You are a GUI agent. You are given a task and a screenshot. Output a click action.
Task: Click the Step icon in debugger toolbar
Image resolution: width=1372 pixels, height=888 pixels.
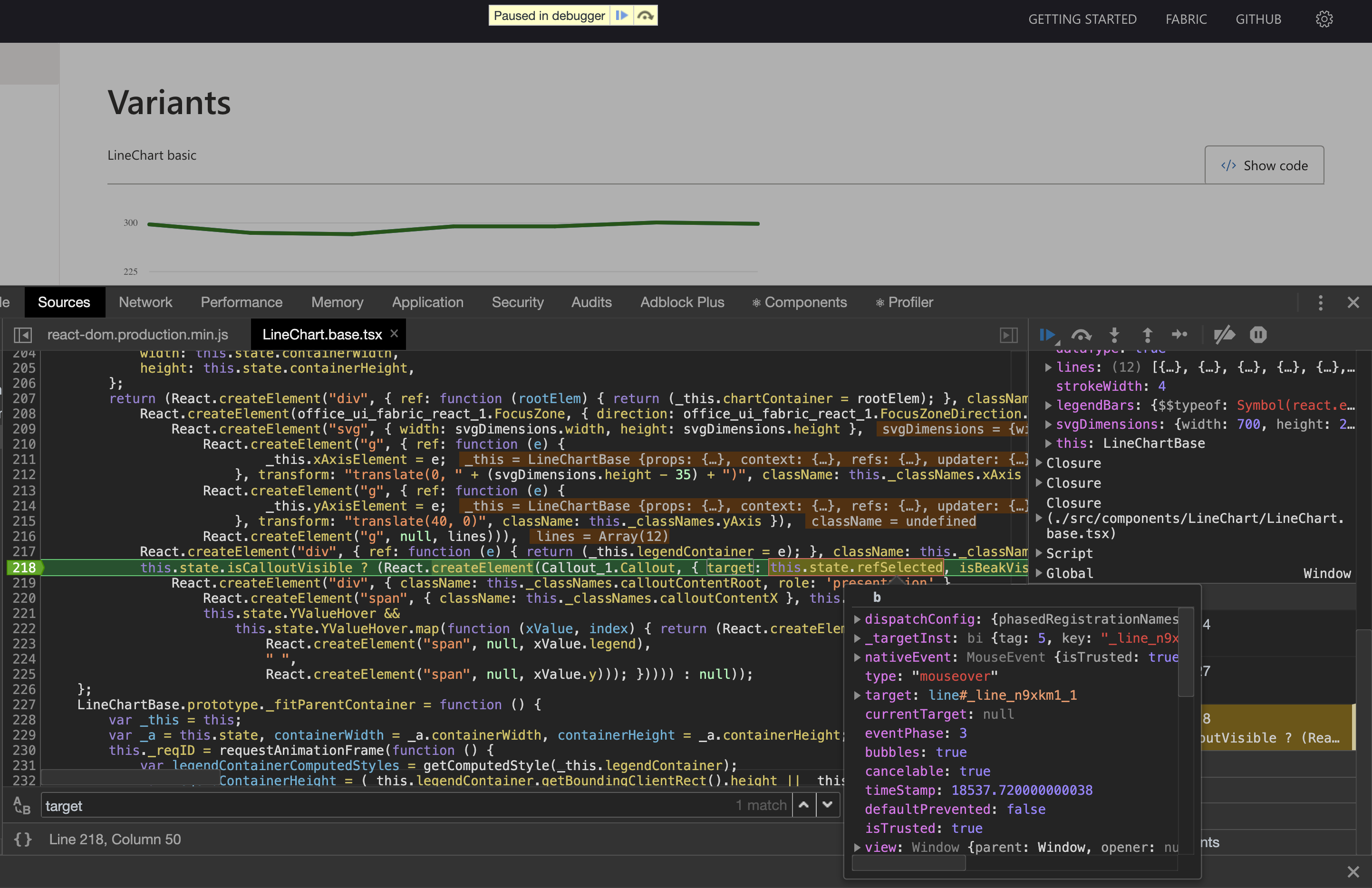click(1179, 335)
